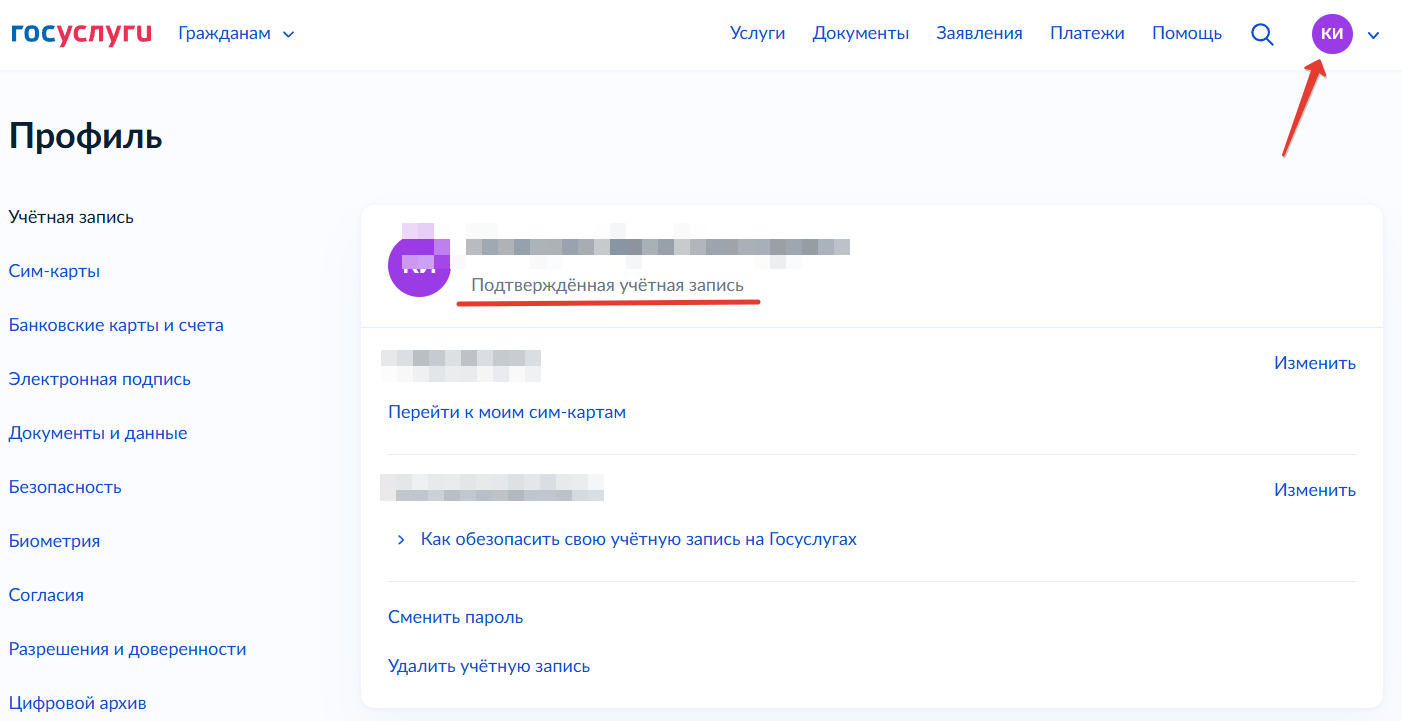Open the Безопасность section
Image resolution: width=1402 pixels, height=721 pixels.
[x=64, y=486]
